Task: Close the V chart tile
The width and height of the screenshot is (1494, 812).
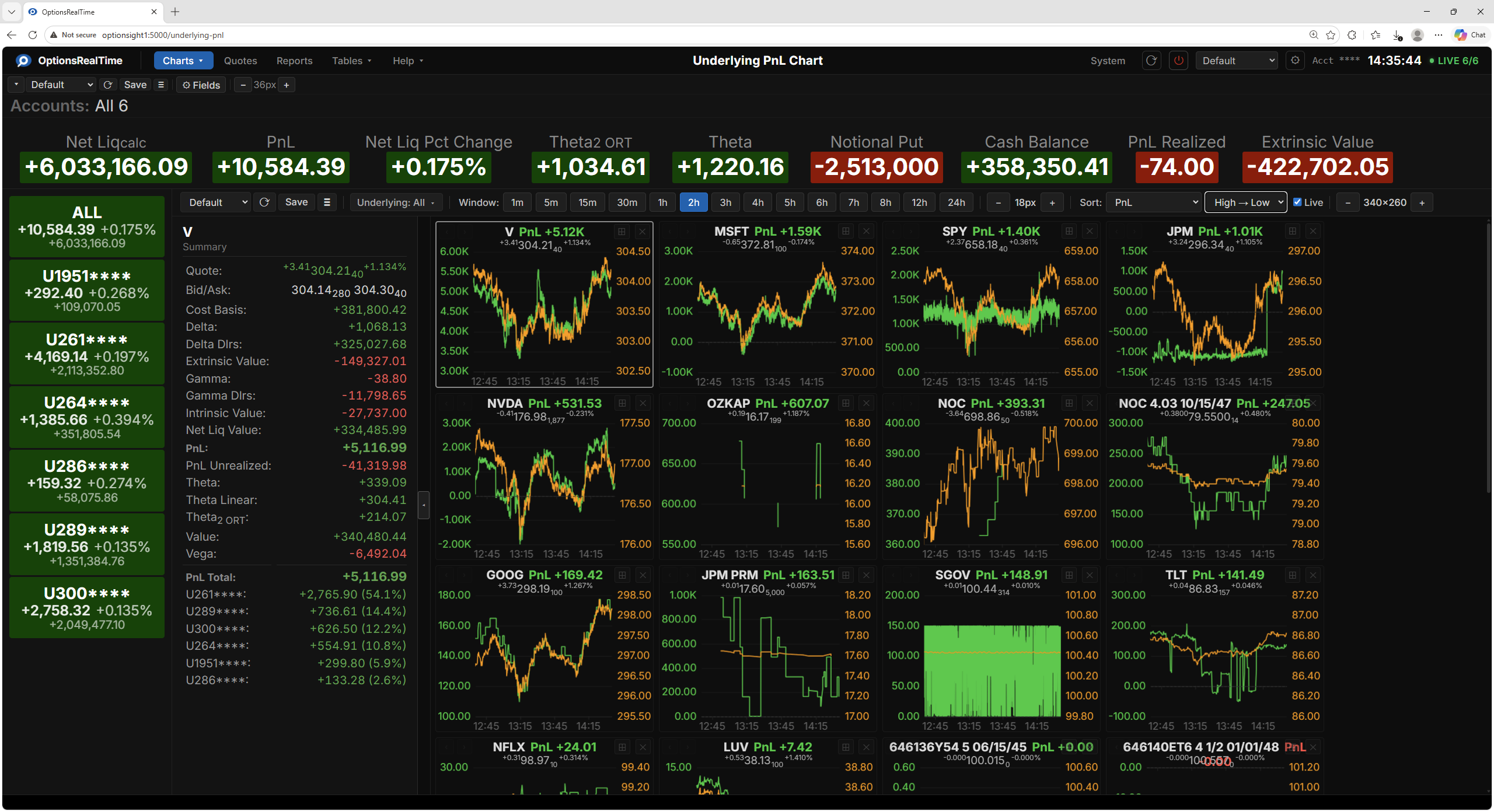Action: pos(643,232)
